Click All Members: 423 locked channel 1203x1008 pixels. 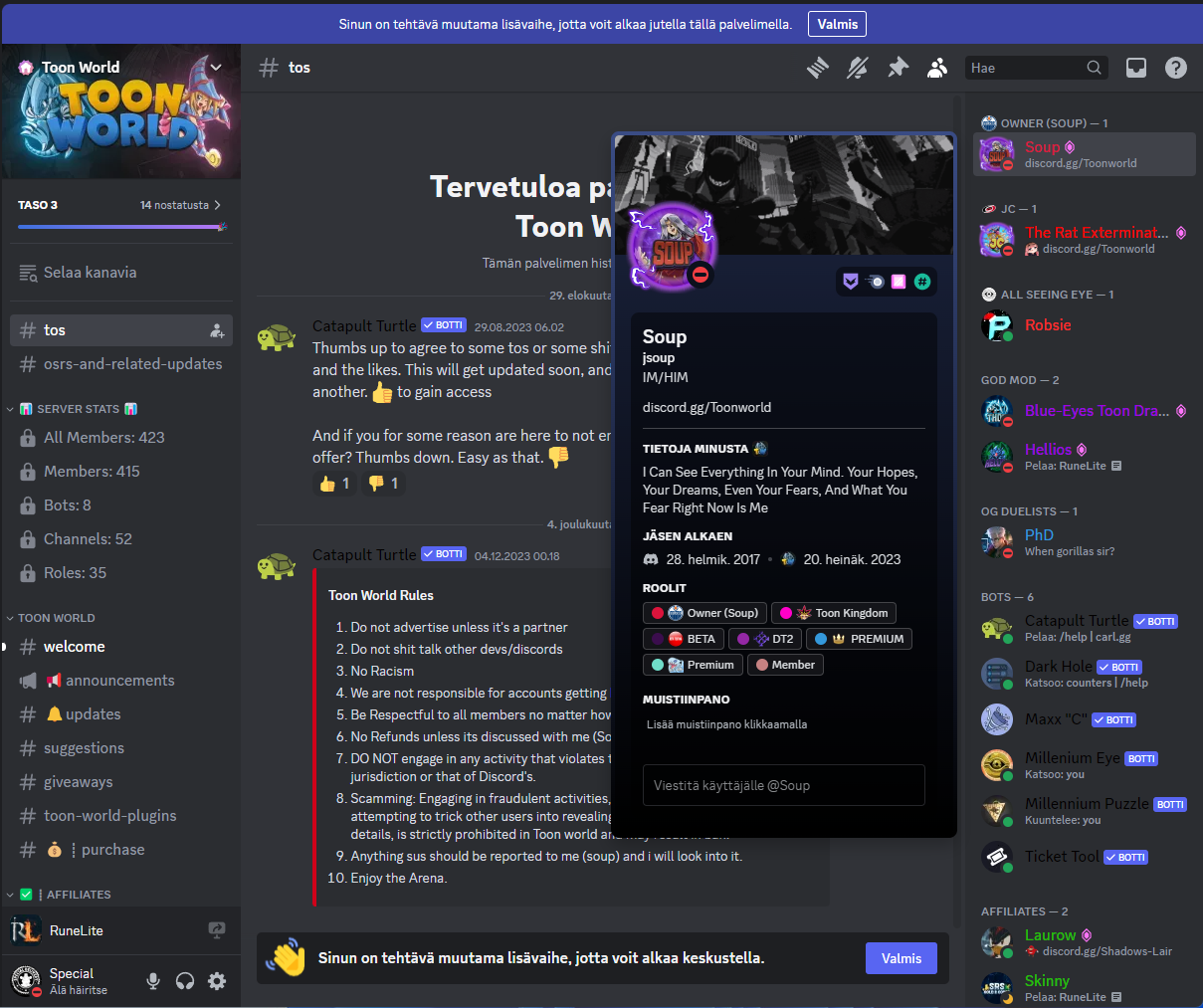[121, 438]
